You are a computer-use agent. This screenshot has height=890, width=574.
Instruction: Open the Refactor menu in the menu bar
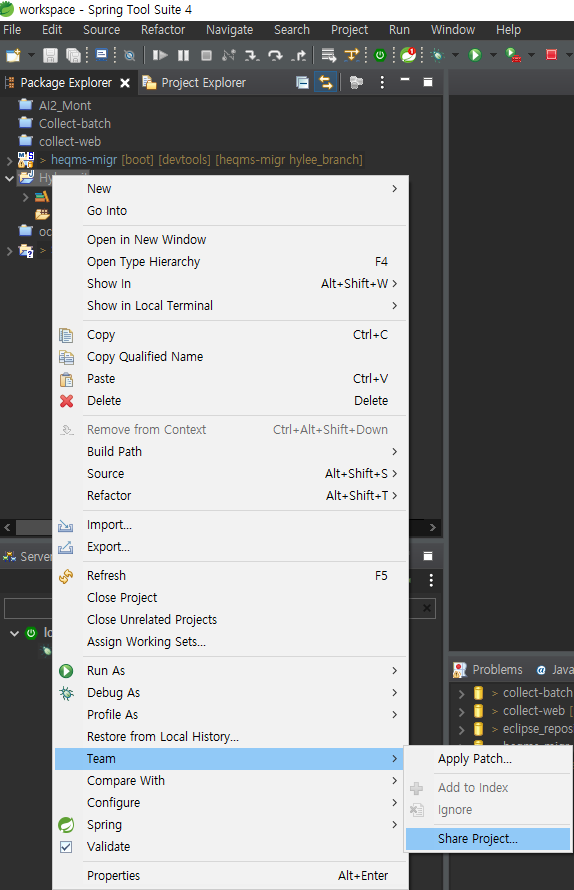[x=163, y=30]
